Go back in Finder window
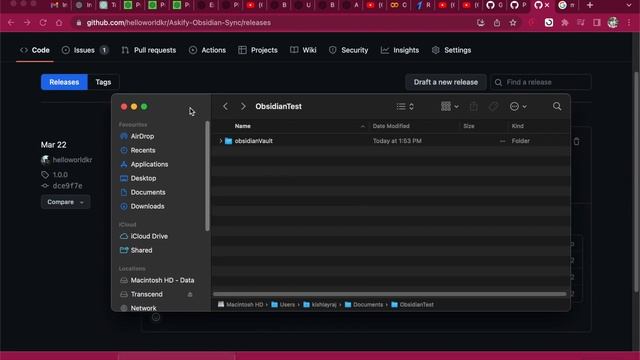Viewport: 640px width, 360px height. 225,106
